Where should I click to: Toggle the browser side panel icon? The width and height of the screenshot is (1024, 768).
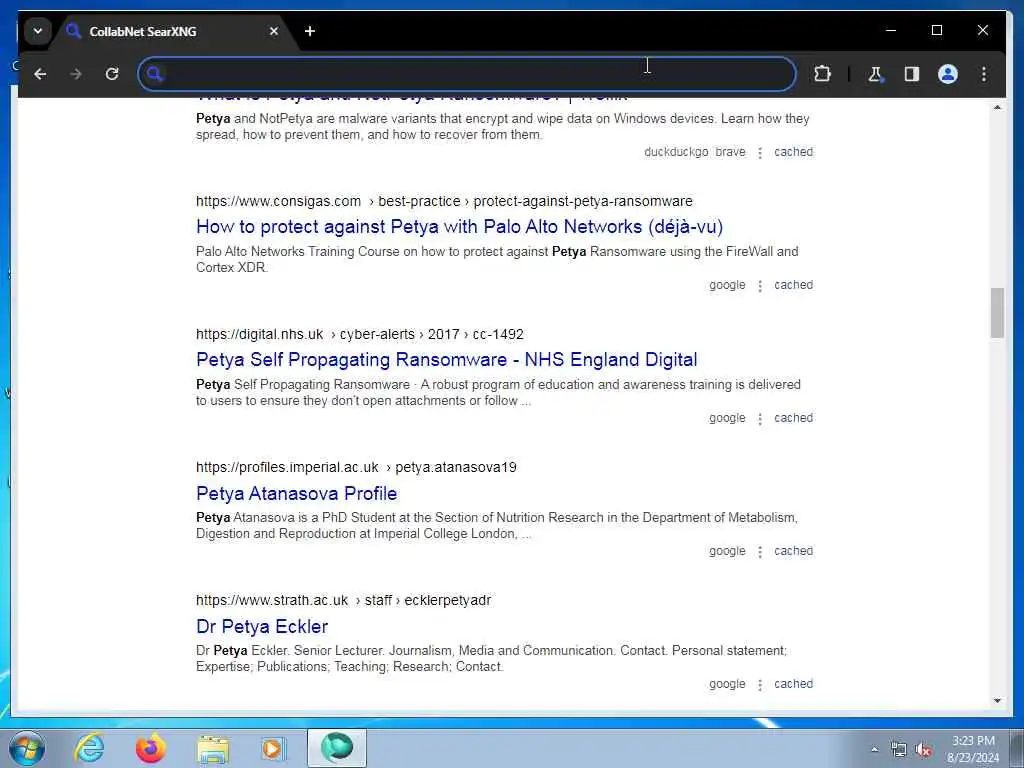912,74
